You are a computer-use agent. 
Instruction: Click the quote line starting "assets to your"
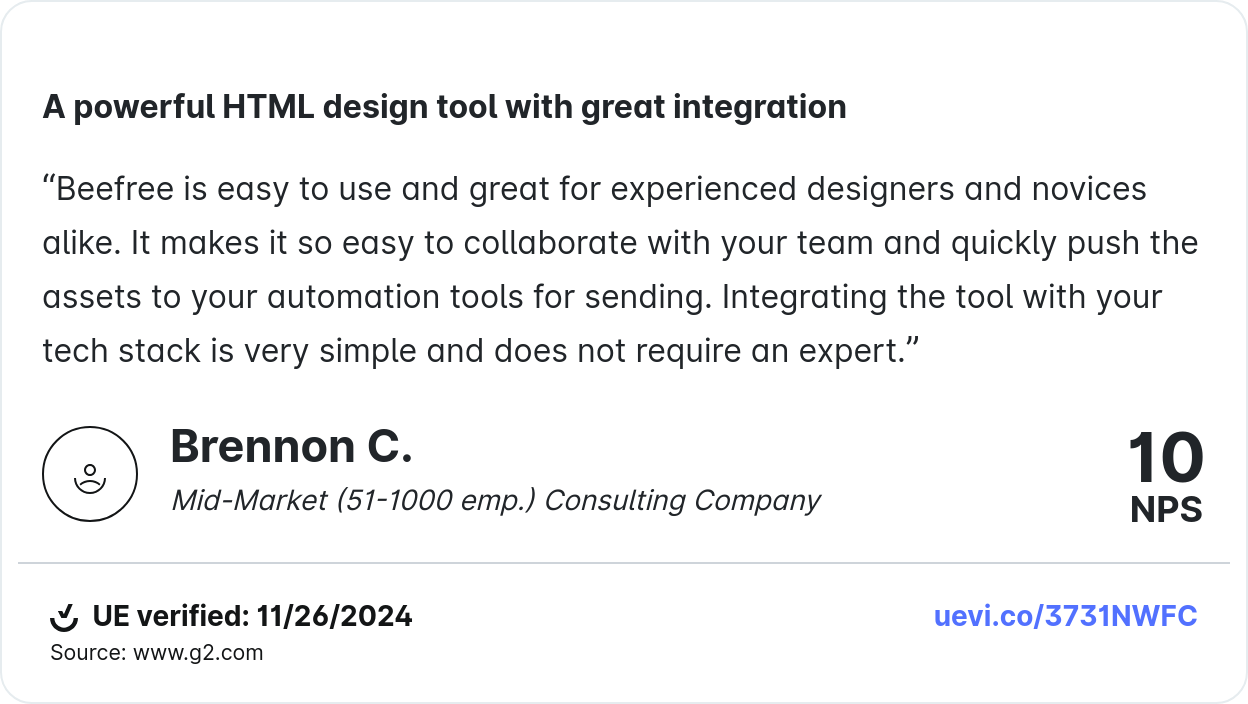coord(600,297)
